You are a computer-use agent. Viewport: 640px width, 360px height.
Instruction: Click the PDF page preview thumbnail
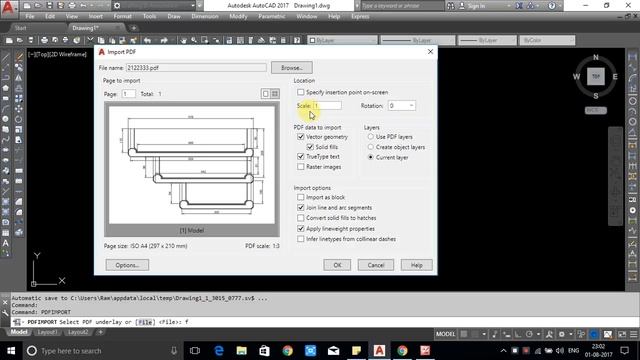(192, 165)
